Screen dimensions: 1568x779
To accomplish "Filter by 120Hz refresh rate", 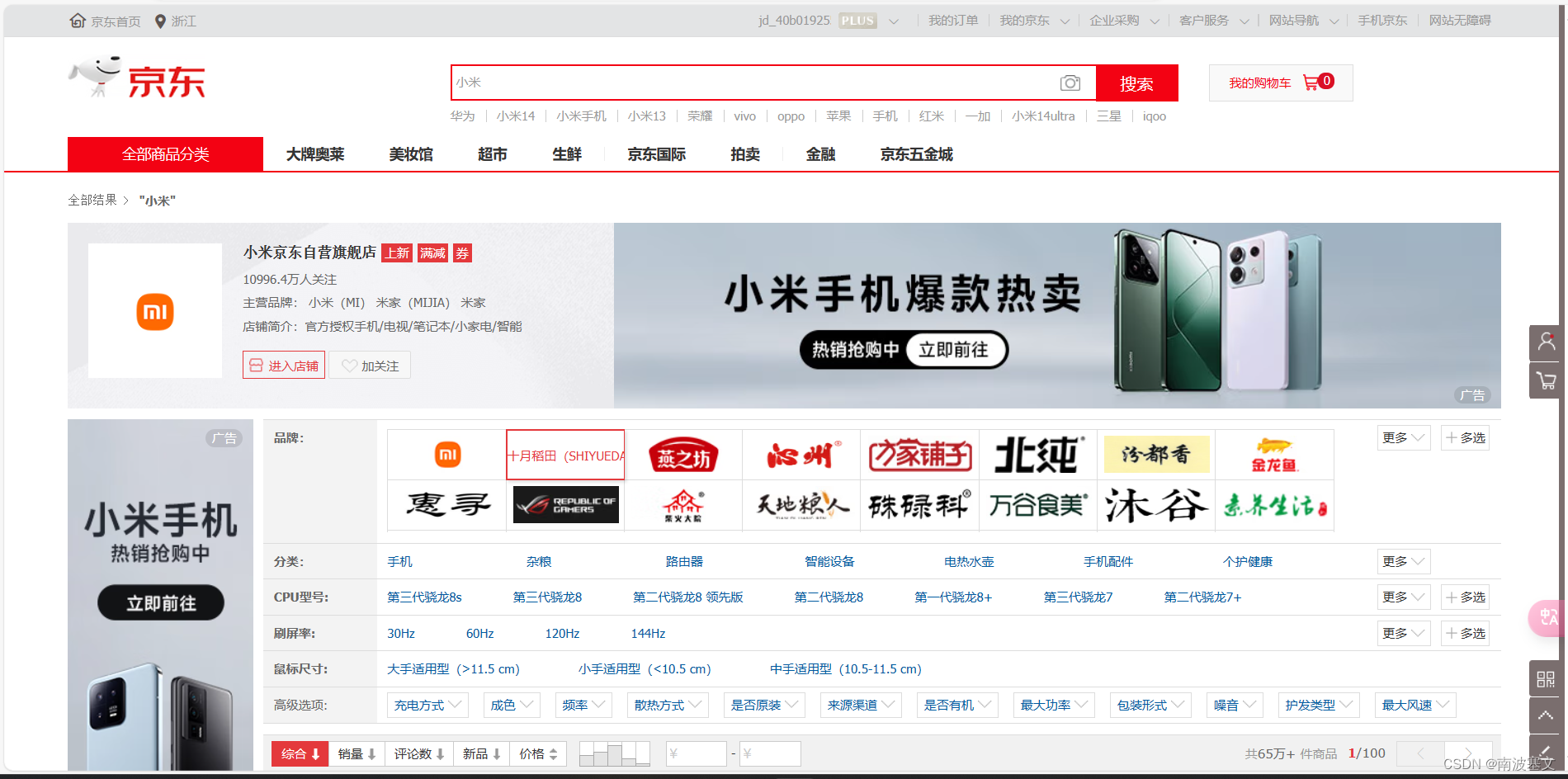I will tap(562, 634).
